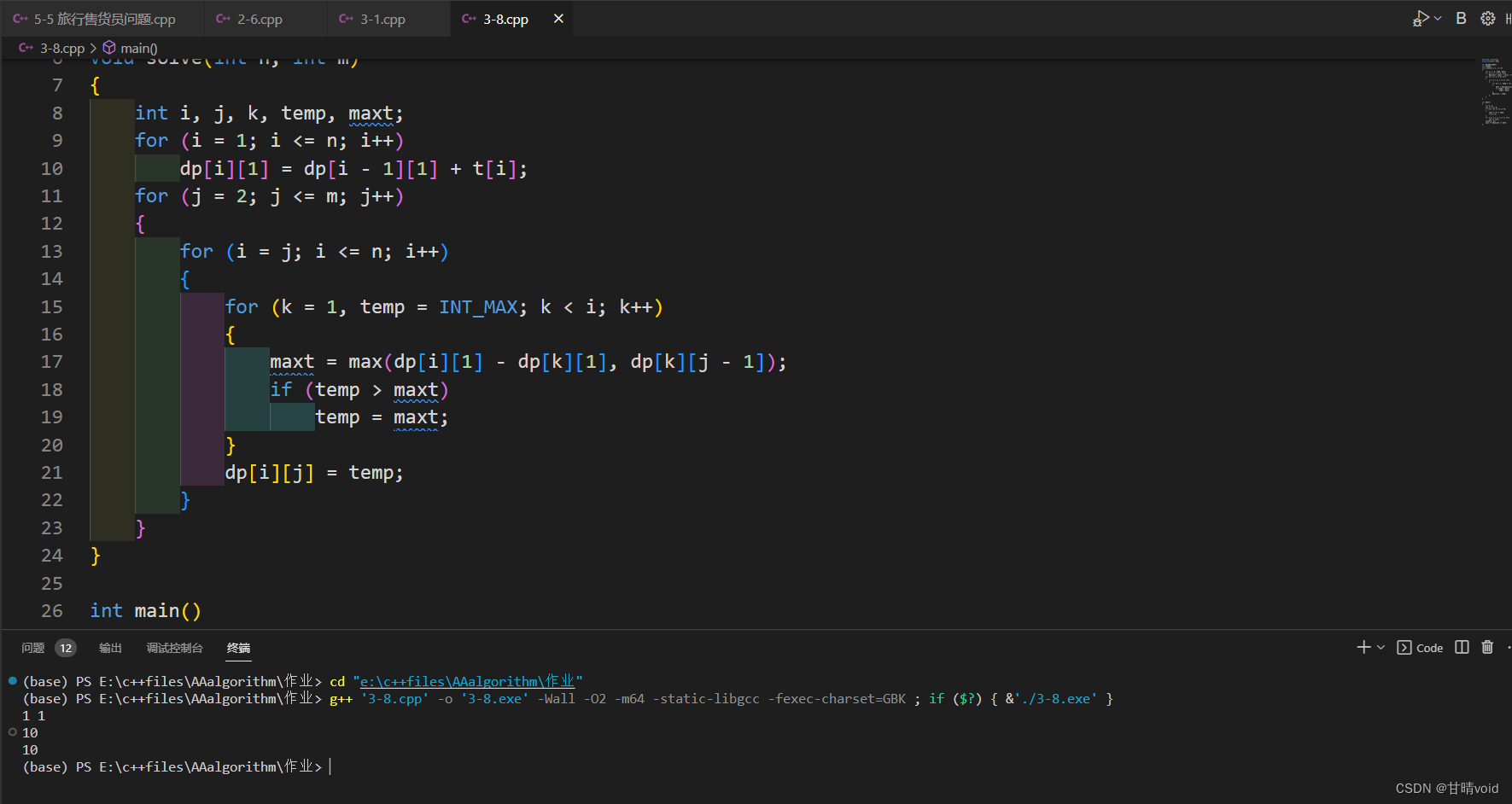Click 3-8.cpp in the breadcrumb

62,49
